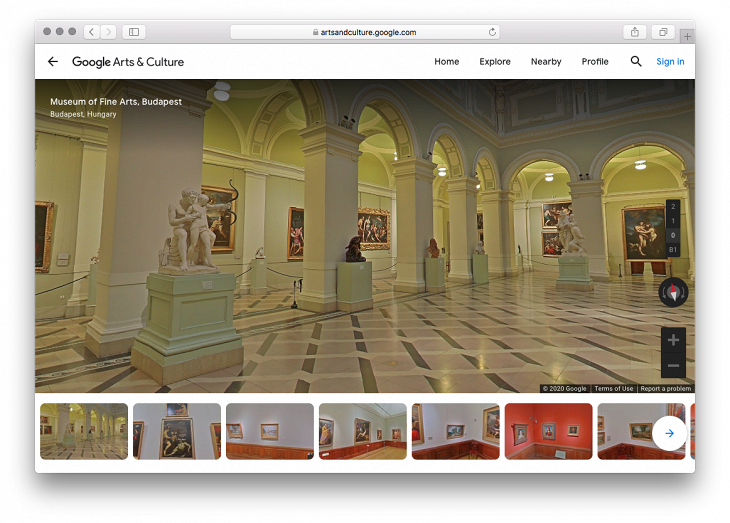Click the compass icon in street view
Image resolution: width=730 pixels, height=523 pixels.
coord(673,292)
